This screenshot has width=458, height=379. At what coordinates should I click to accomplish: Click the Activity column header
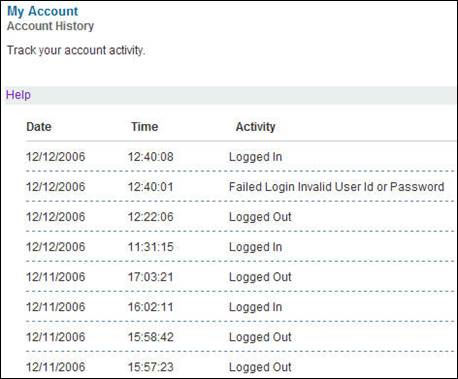pyautogui.click(x=255, y=127)
